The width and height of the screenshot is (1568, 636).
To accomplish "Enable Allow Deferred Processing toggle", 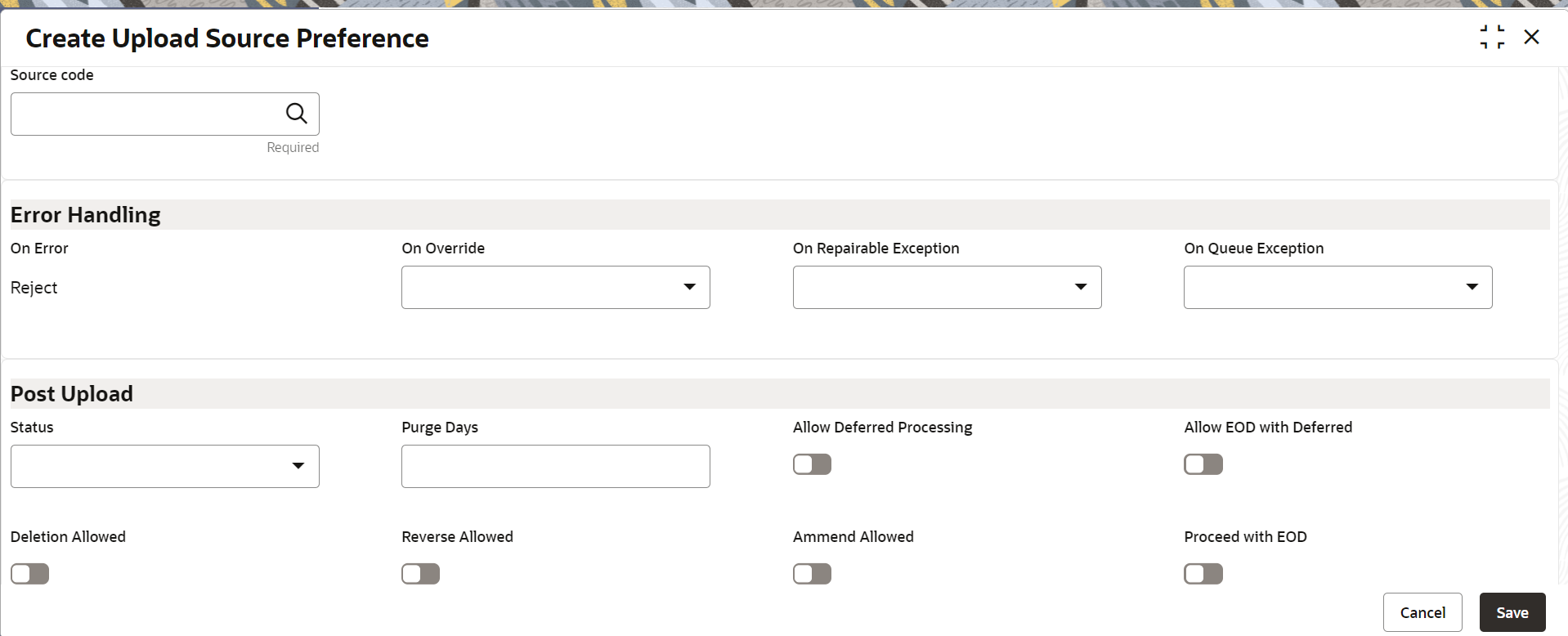I will 812,464.
